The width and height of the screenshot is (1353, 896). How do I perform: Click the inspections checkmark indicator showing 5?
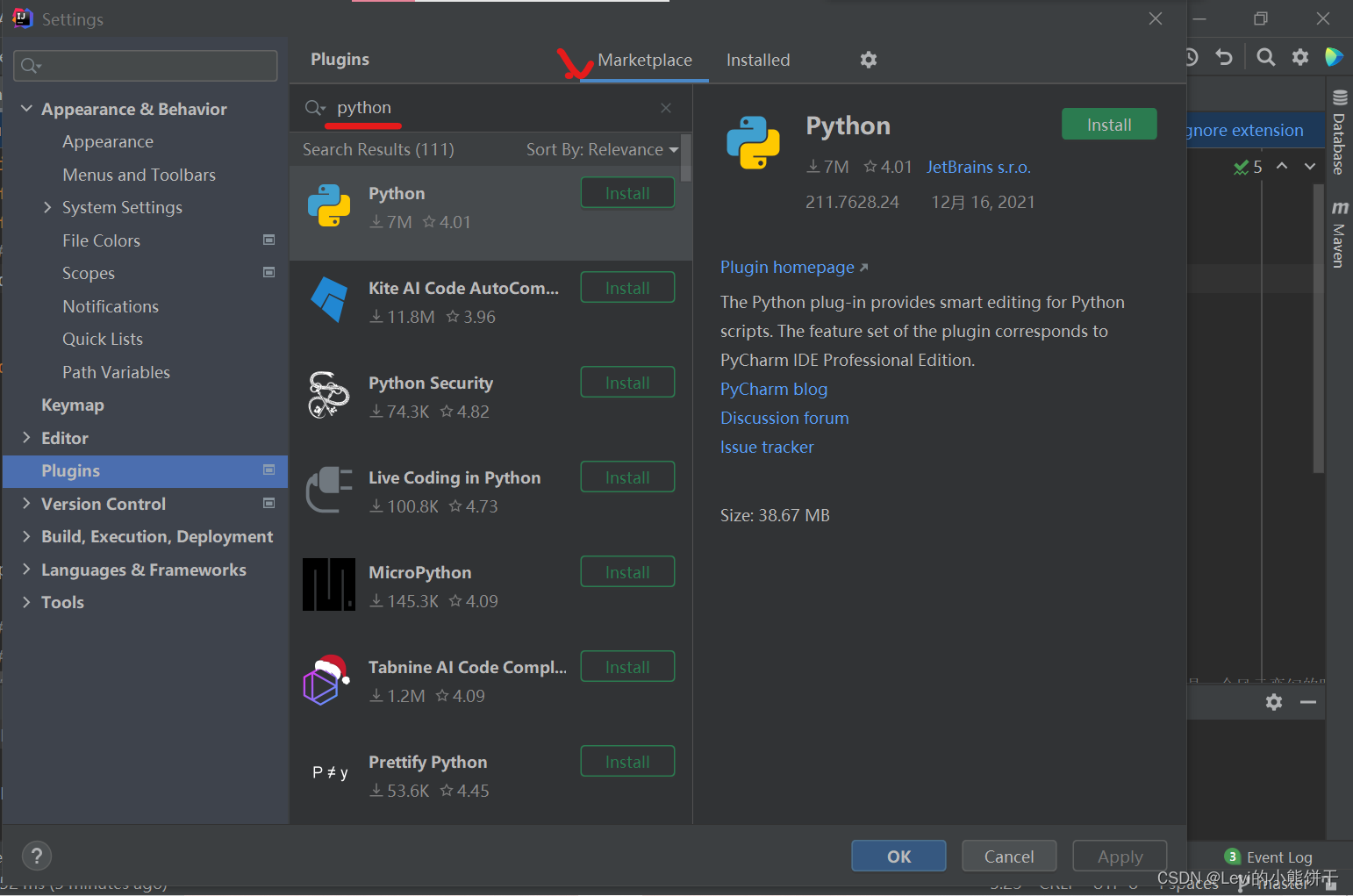point(1248,167)
